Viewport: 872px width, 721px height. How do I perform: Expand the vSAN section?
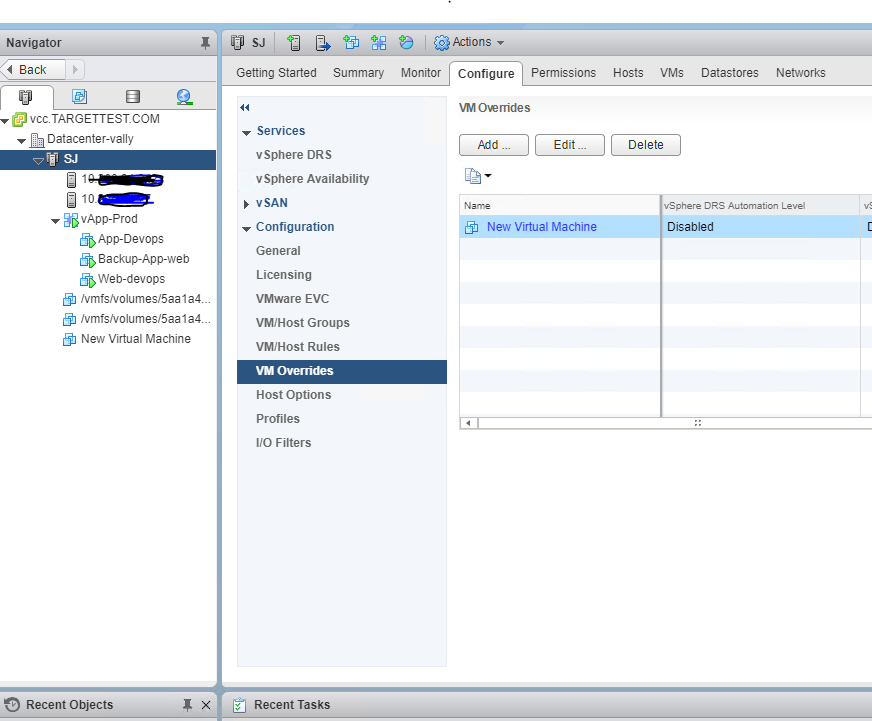(x=246, y=203)
